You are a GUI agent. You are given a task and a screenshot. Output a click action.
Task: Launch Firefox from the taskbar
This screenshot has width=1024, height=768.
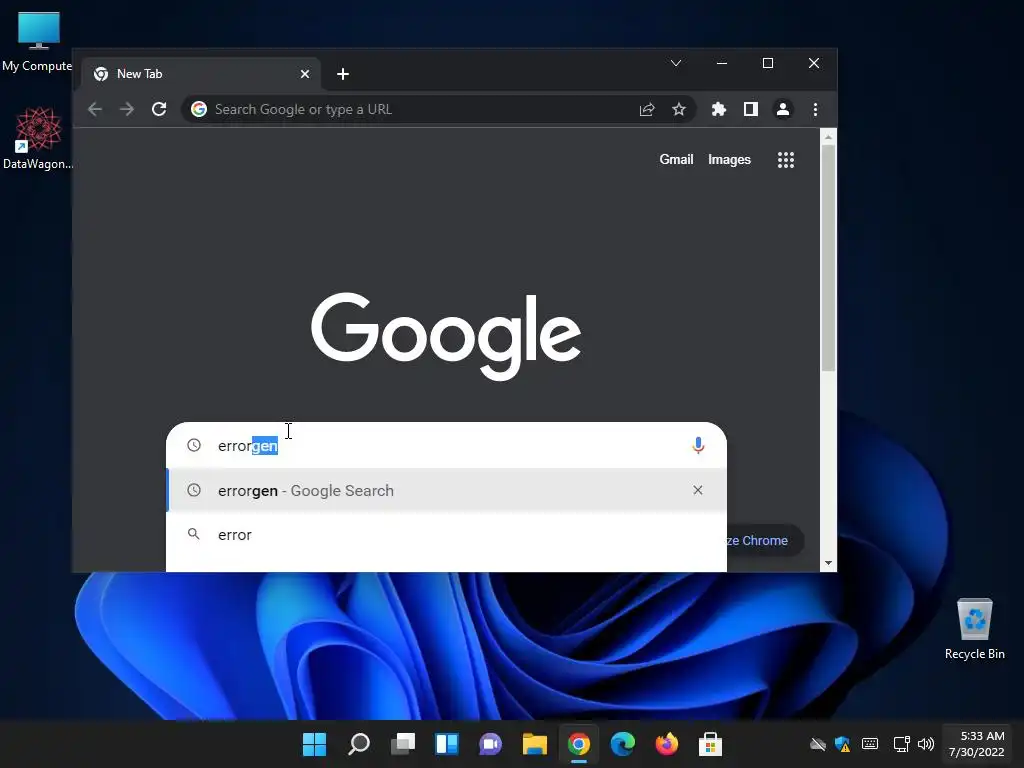coord(667,744)
